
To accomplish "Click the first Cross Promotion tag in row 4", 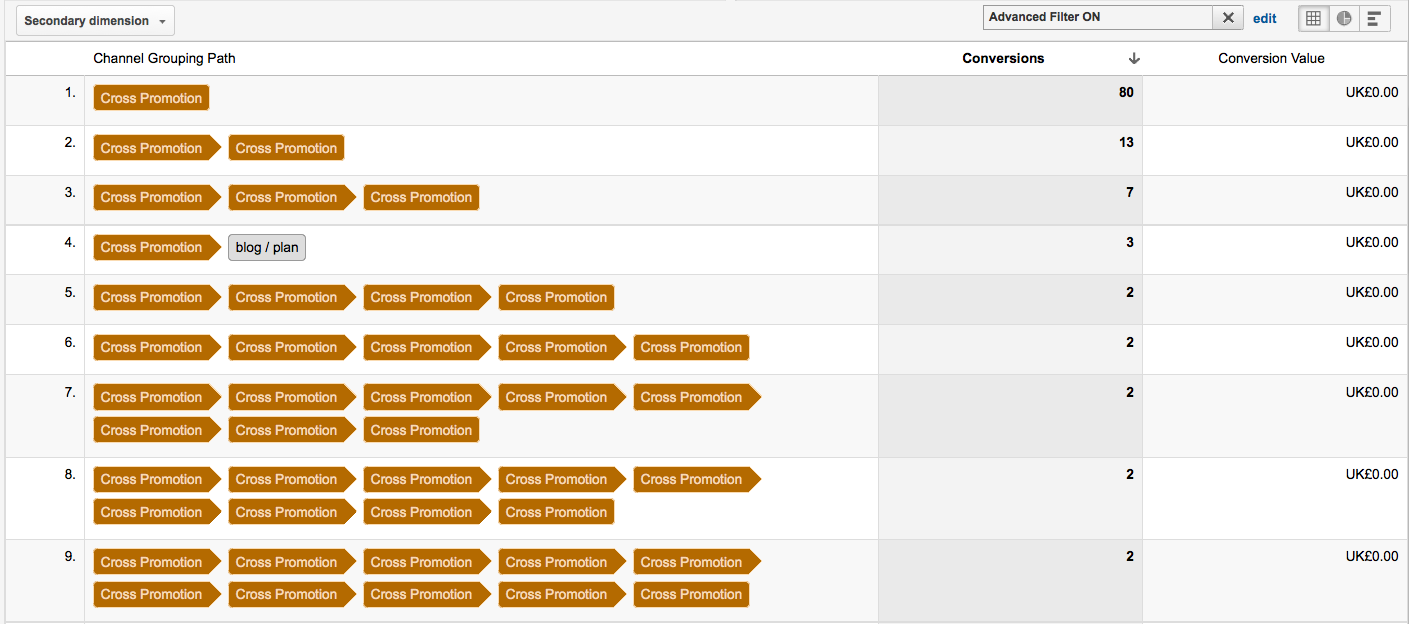I will click(x=156, y=248).
